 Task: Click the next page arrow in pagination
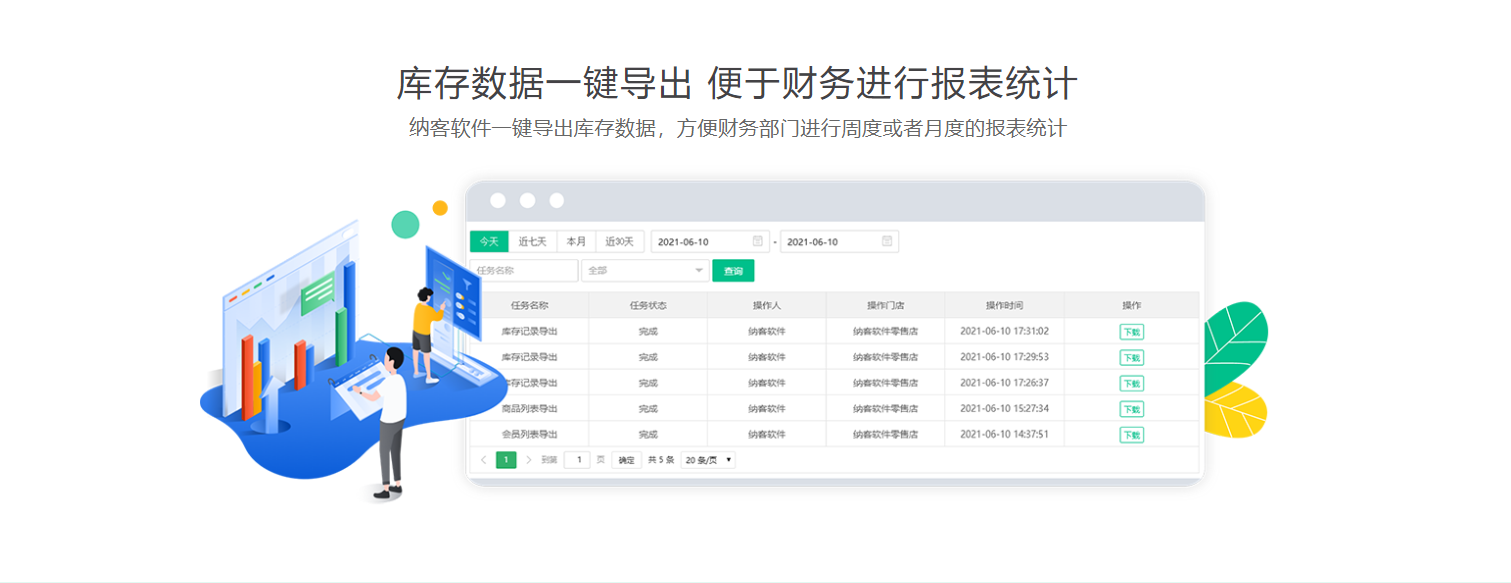click(529, 459)
